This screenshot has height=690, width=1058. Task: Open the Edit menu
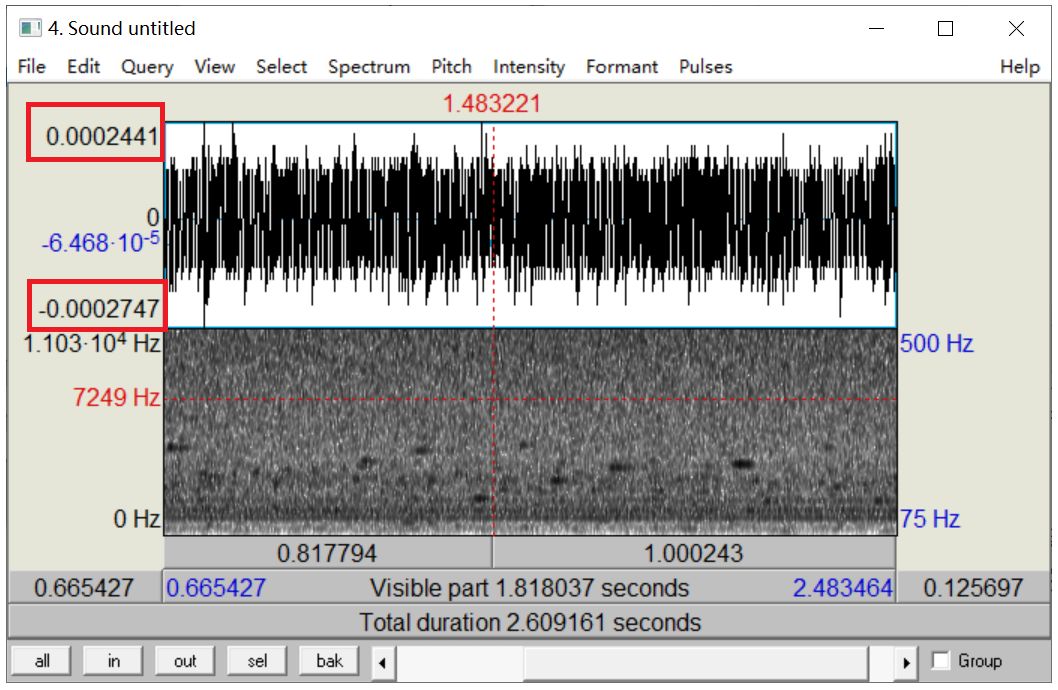pyautogui.click(x=84, y=67)
